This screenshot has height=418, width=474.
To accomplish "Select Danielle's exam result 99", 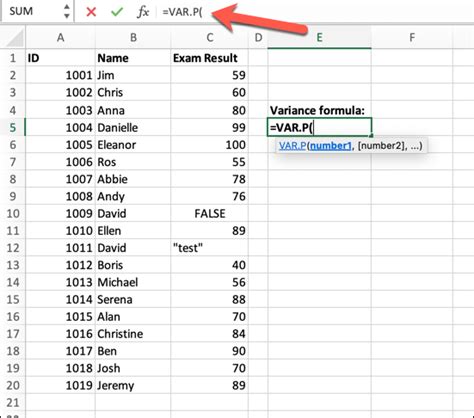I will [x=210, y=127].
